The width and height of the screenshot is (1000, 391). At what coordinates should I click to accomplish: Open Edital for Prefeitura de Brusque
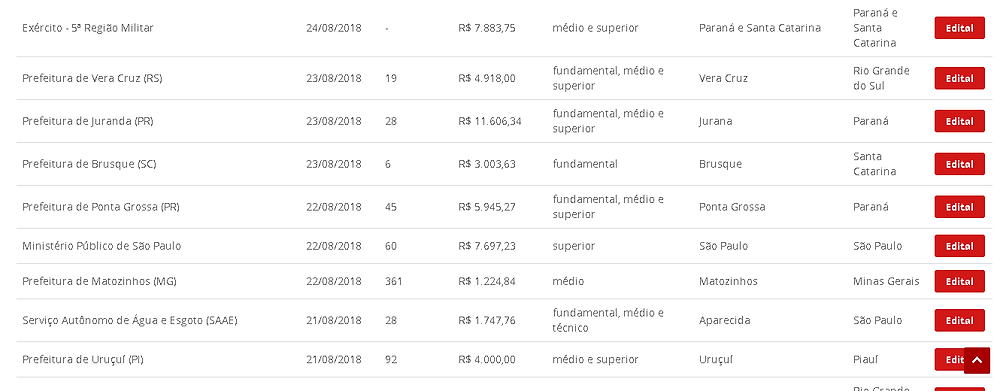click(959, 164)
